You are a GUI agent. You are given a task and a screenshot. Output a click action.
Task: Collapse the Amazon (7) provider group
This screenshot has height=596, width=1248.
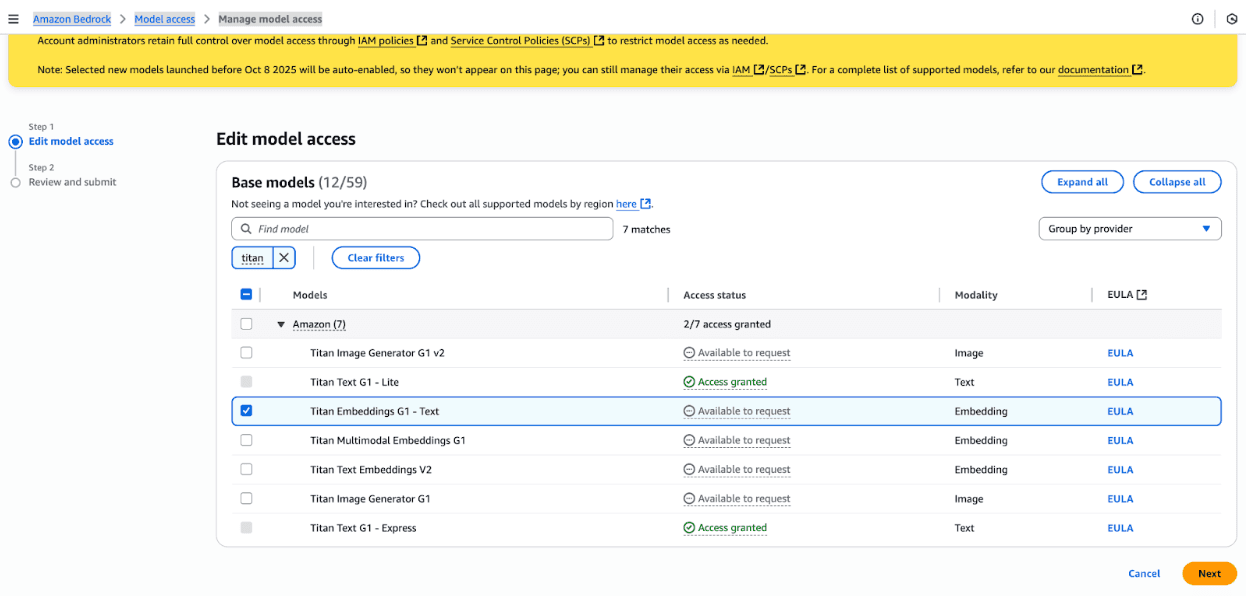point(281,323)
